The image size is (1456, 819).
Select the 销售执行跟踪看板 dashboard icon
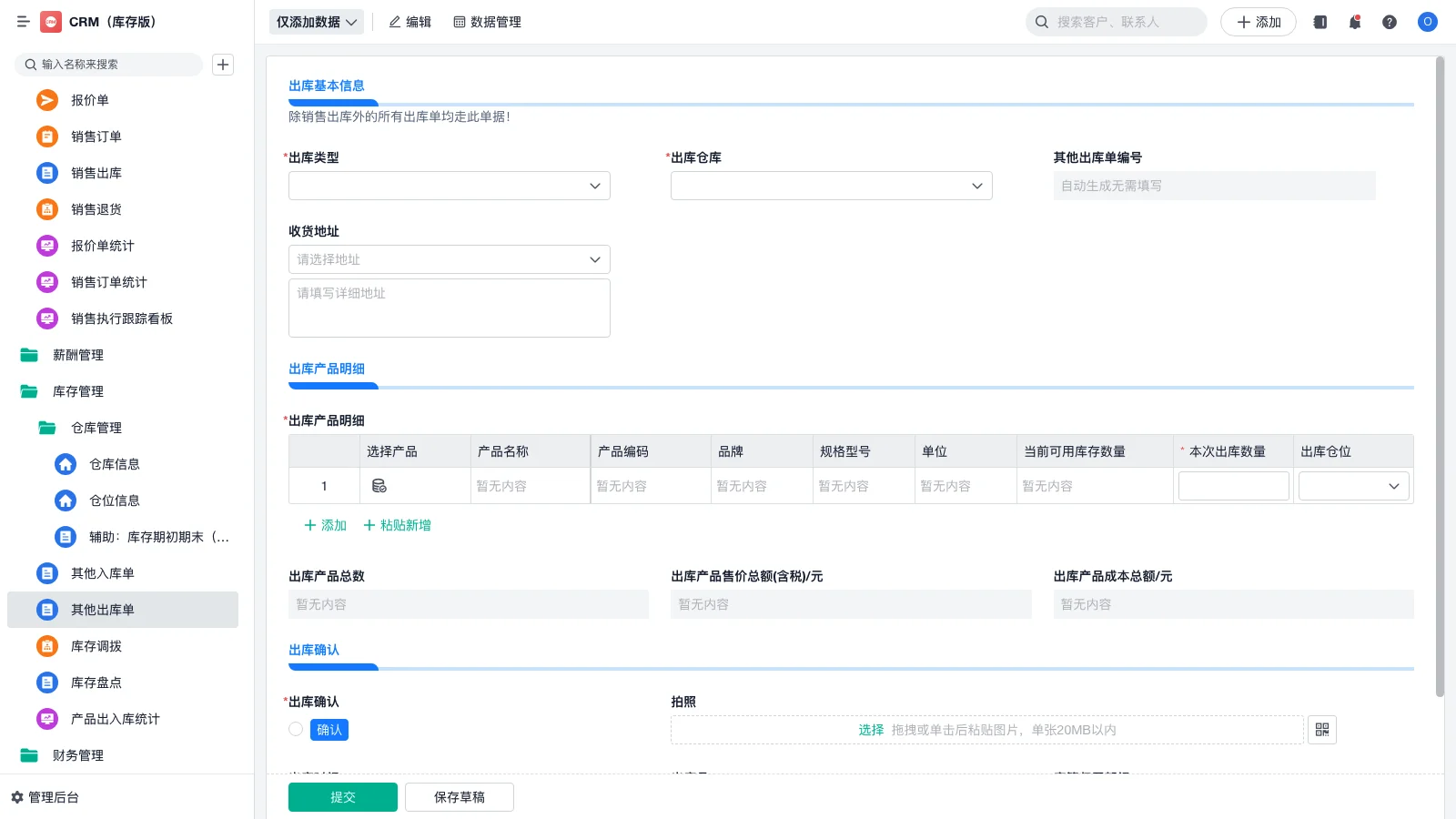click(x=46, y=318)
